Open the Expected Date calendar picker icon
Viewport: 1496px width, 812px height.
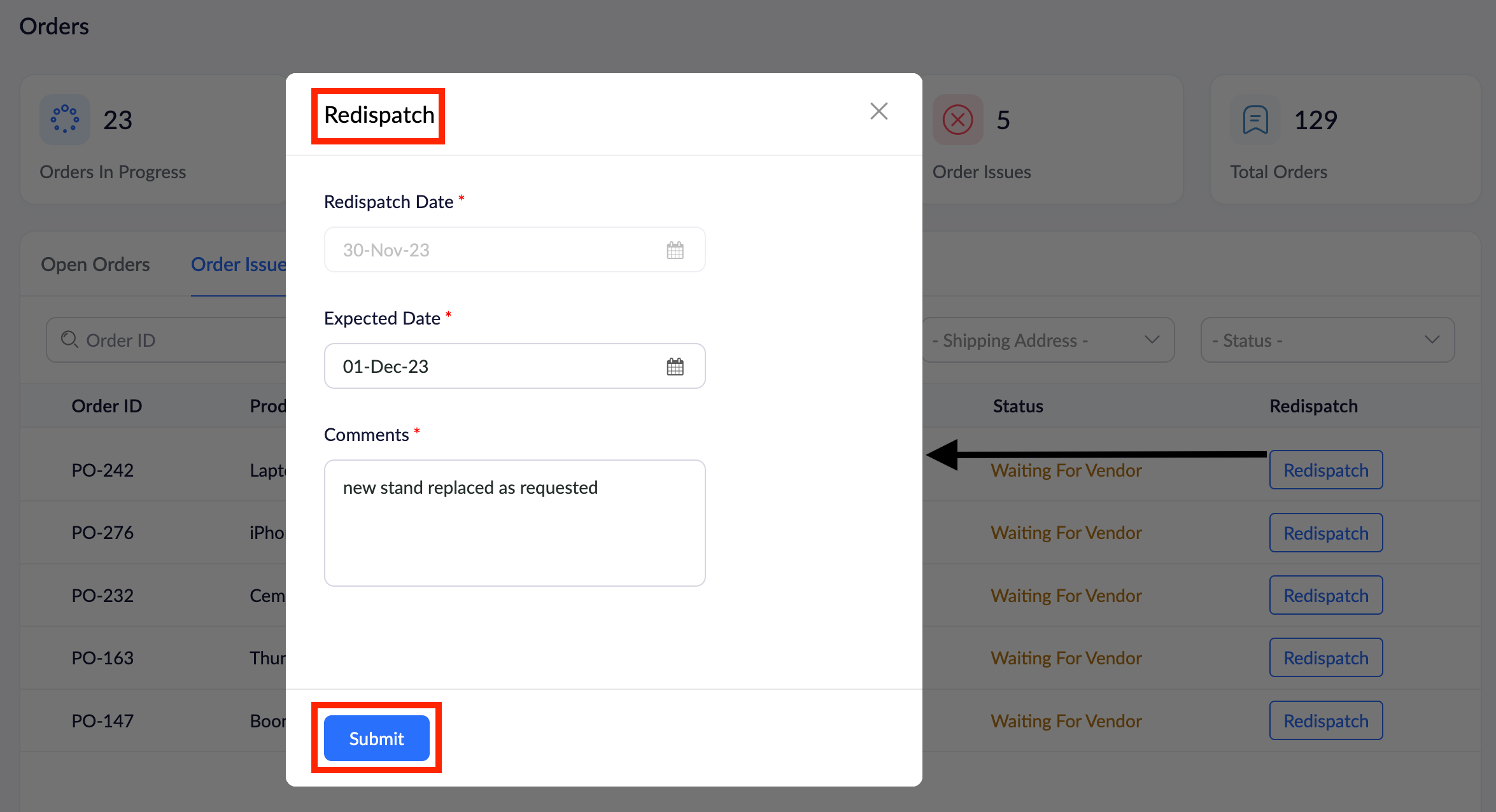point(675,367)
